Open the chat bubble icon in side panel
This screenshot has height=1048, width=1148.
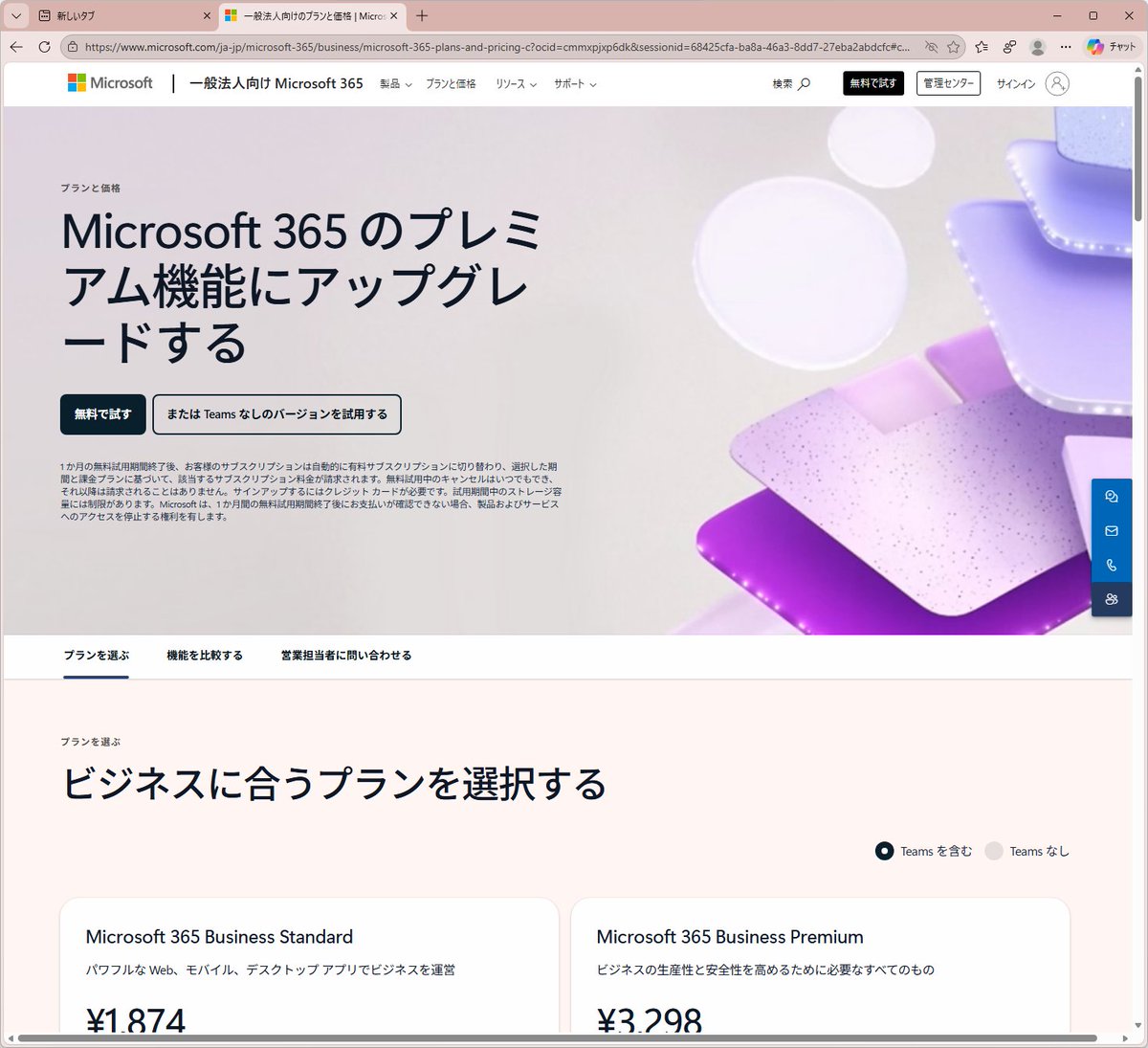pyautogui.click(x=1112, y=497)
